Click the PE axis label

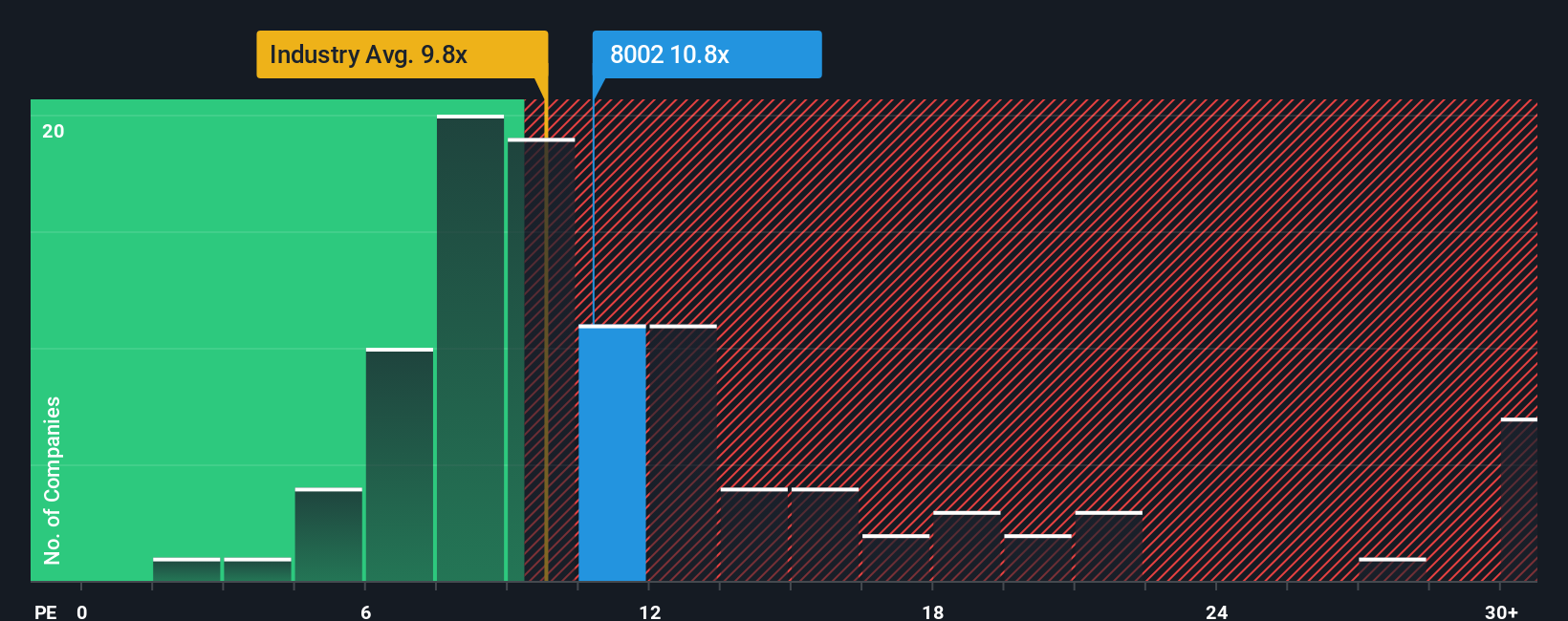coord(45,611)
